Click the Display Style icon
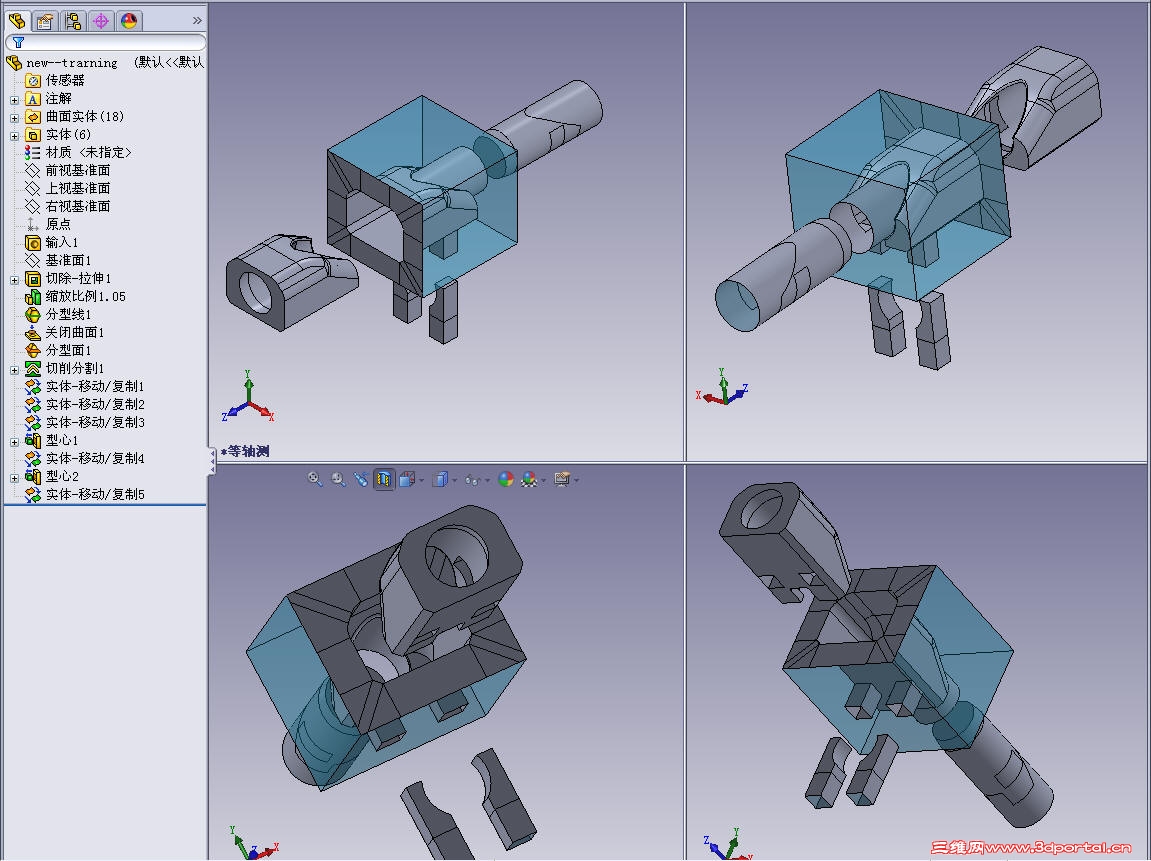Image resolution: width=1151 pixels, height=861 pixels. pyautogui.click(x=440, y=479)
